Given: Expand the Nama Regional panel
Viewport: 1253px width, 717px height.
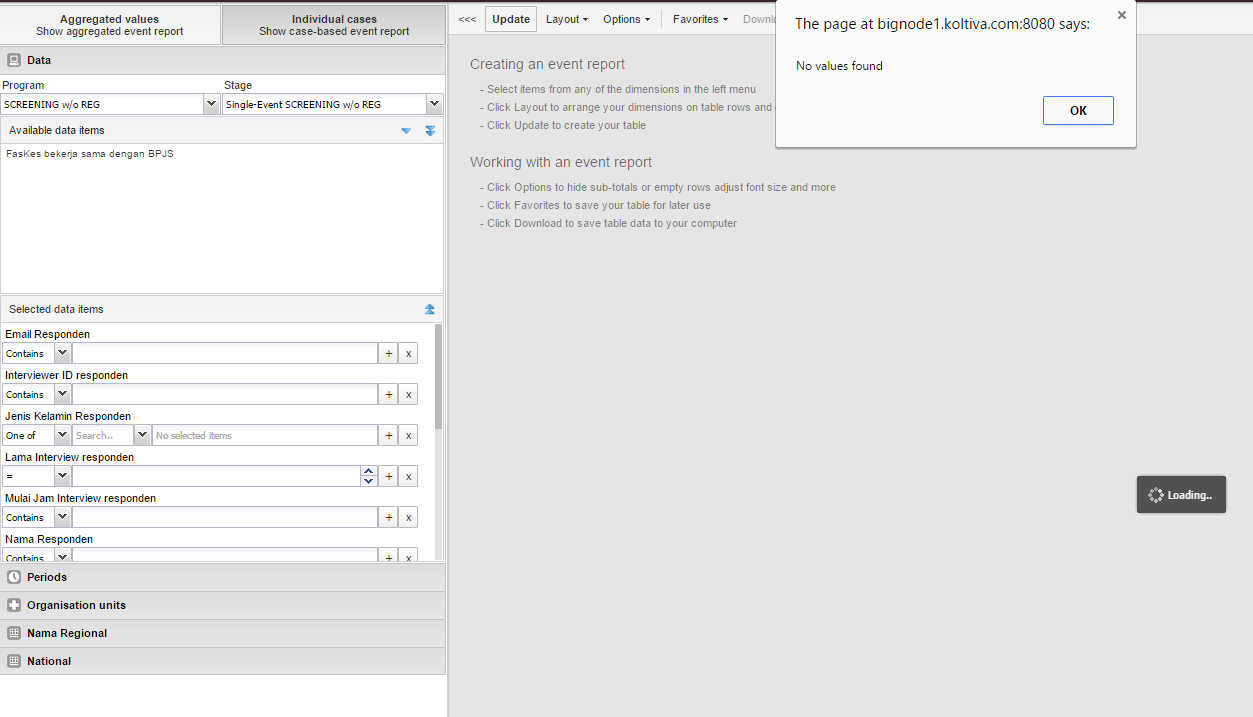Looking at the screenshot, I should (223, 633).
